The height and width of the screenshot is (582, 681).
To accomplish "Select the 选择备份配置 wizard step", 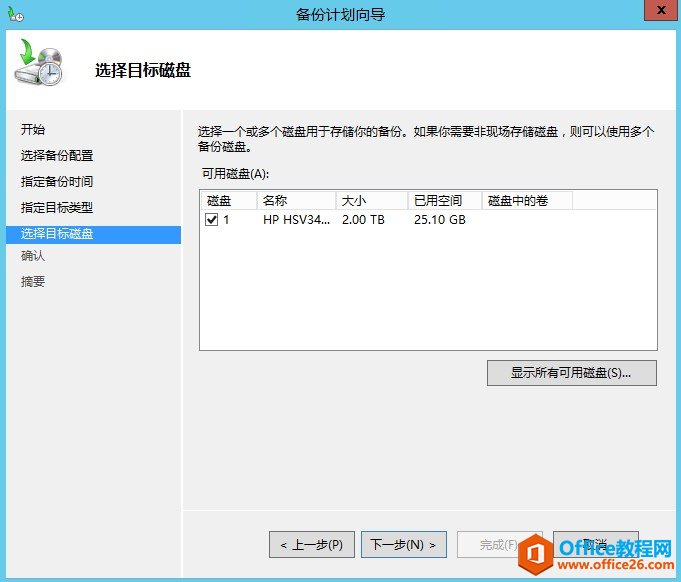I will point(57,155).
